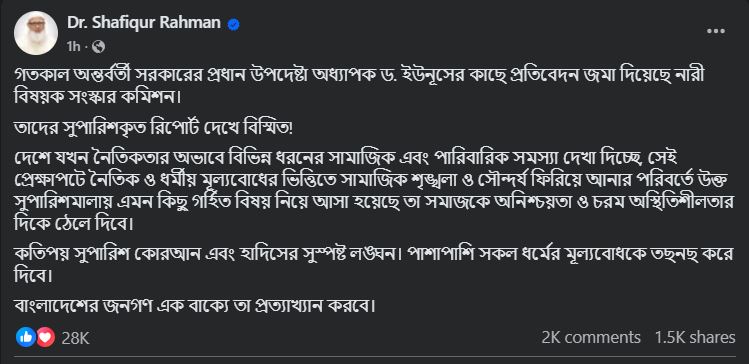Viewport: 749px width, 364px height.
Task: View the 28K reactions list
Action: tap(75, 338)
